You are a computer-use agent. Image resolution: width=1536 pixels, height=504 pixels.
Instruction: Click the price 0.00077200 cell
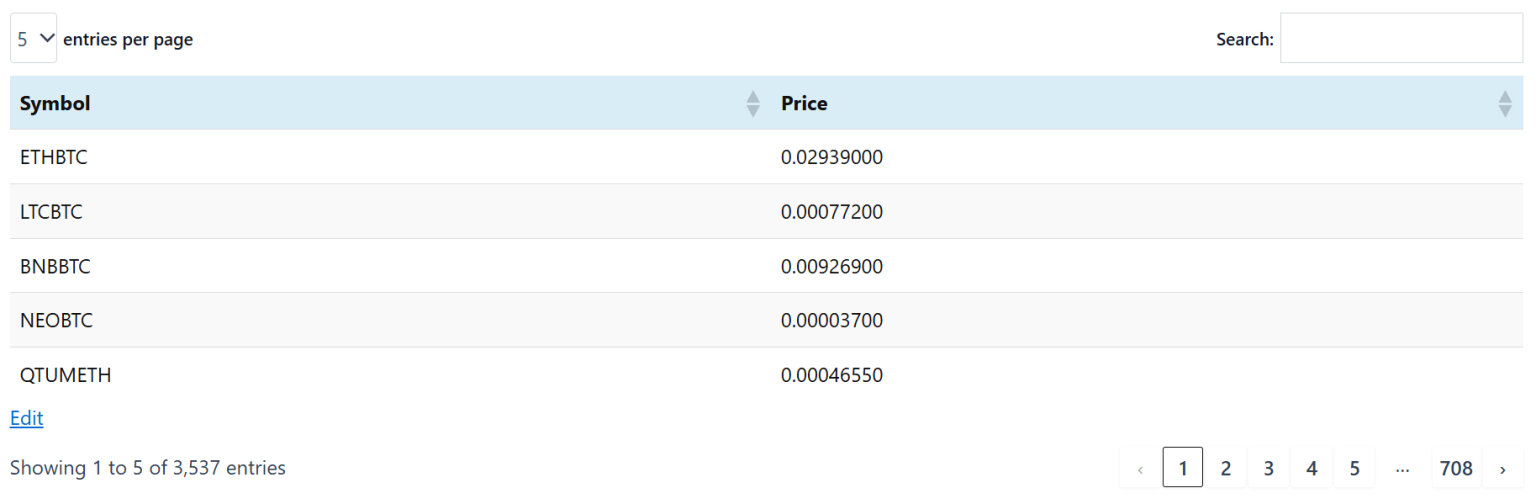click(x=1147, y=212)
